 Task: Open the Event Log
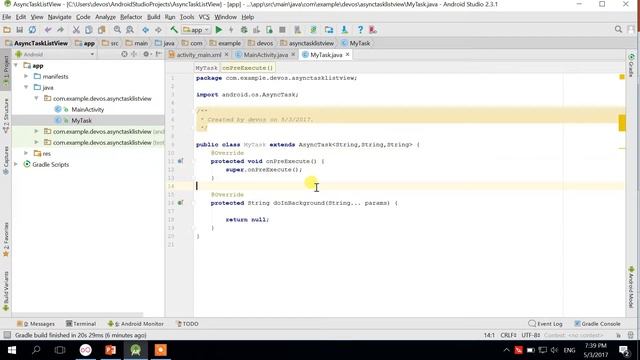click(545, 324)
